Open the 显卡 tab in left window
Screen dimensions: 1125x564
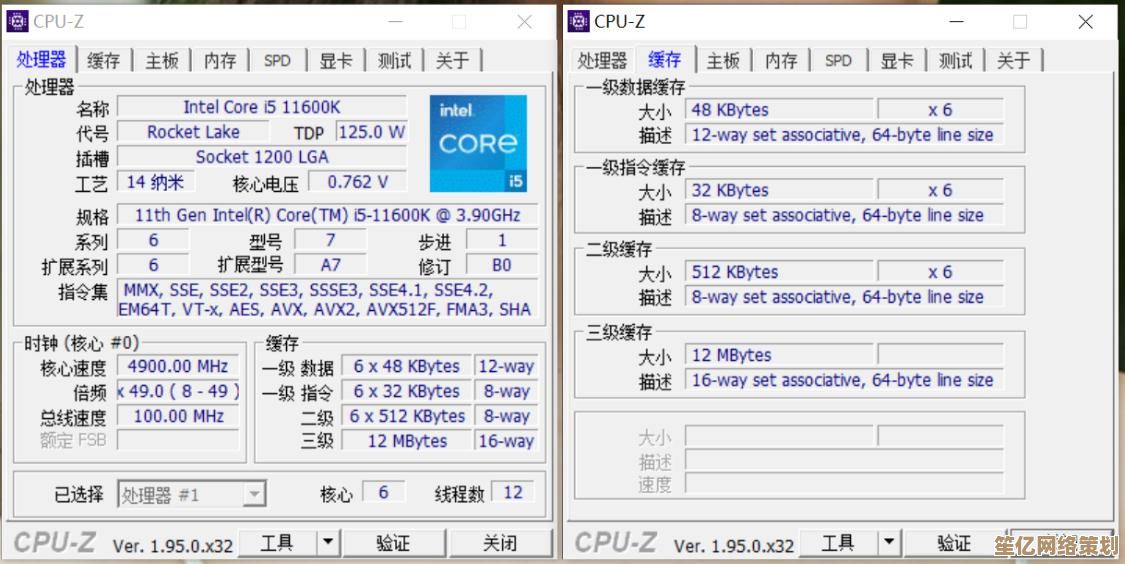tap(335, 60)
